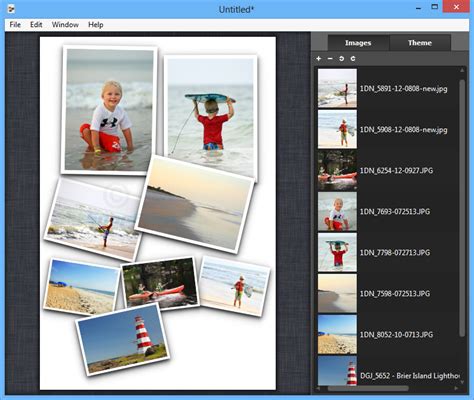Viewport: 474px width, 400px height.
Task: Select child with net photo on canvas
Action: click(235, 287)
